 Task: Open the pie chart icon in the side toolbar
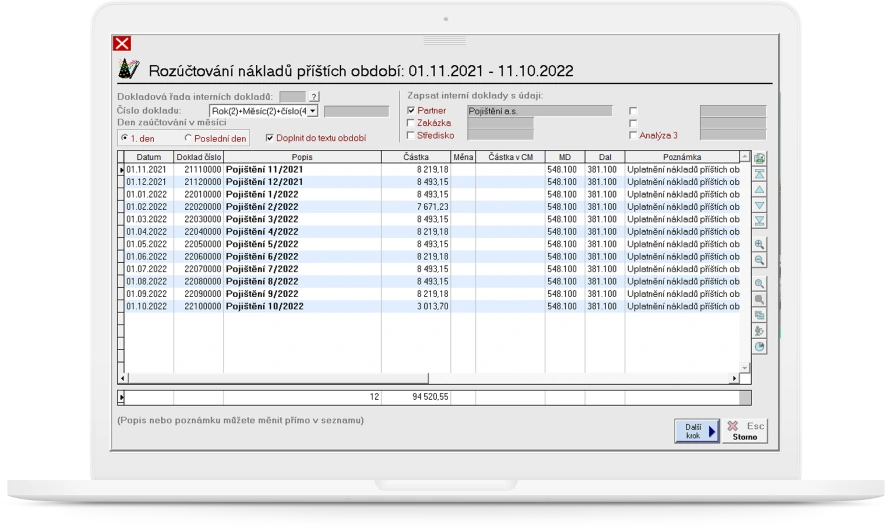tap(760, 347)
